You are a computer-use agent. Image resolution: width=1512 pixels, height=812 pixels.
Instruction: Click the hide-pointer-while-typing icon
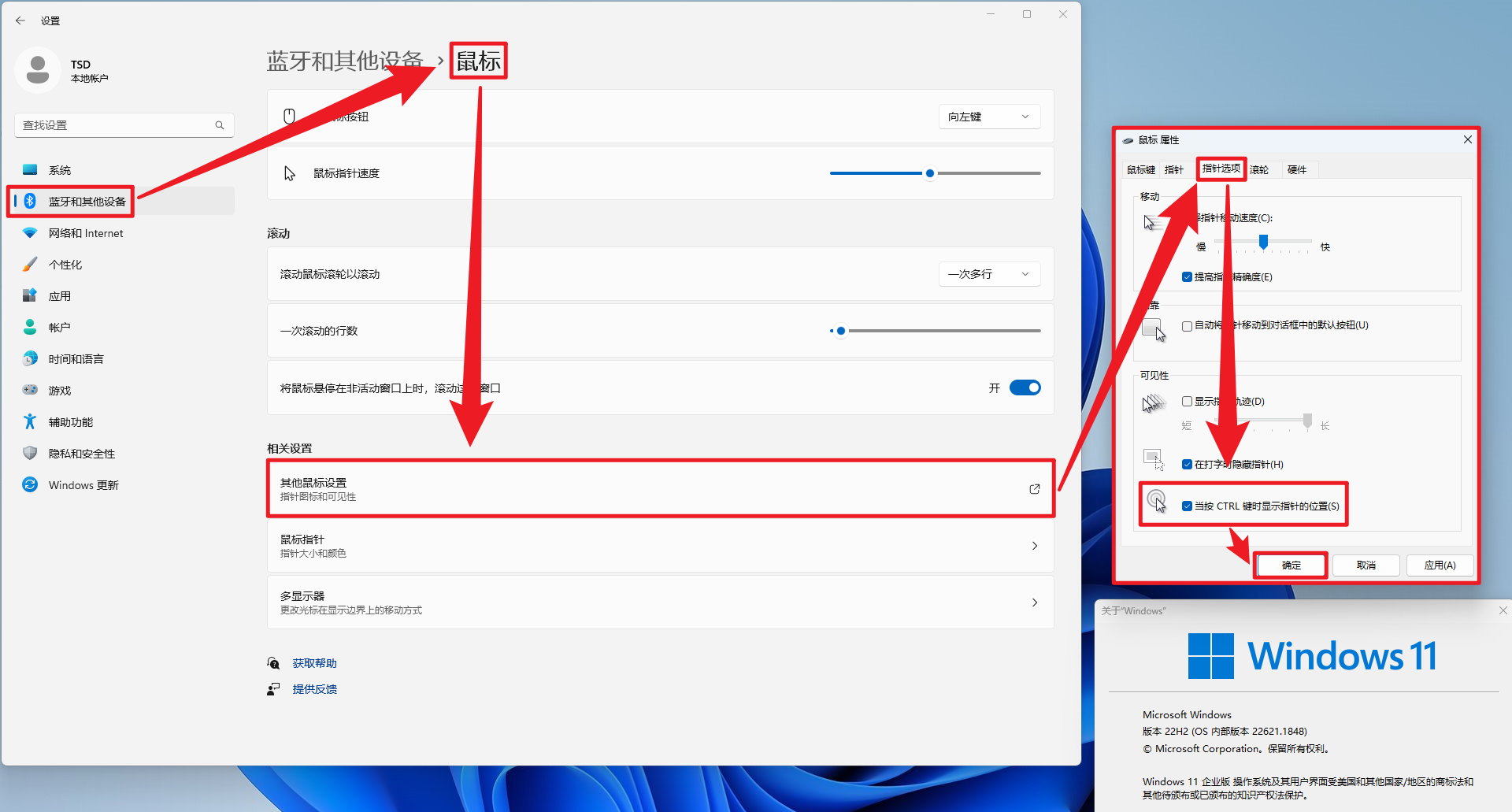(x=1154, y=459)
